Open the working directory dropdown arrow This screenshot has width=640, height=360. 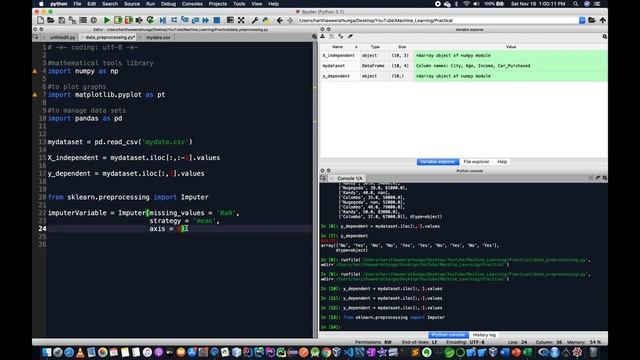click(582, 20)
